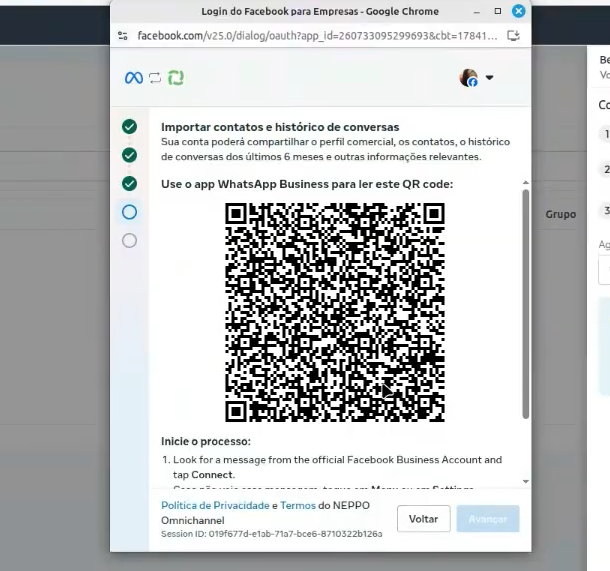Click the Voltar button

424,519
